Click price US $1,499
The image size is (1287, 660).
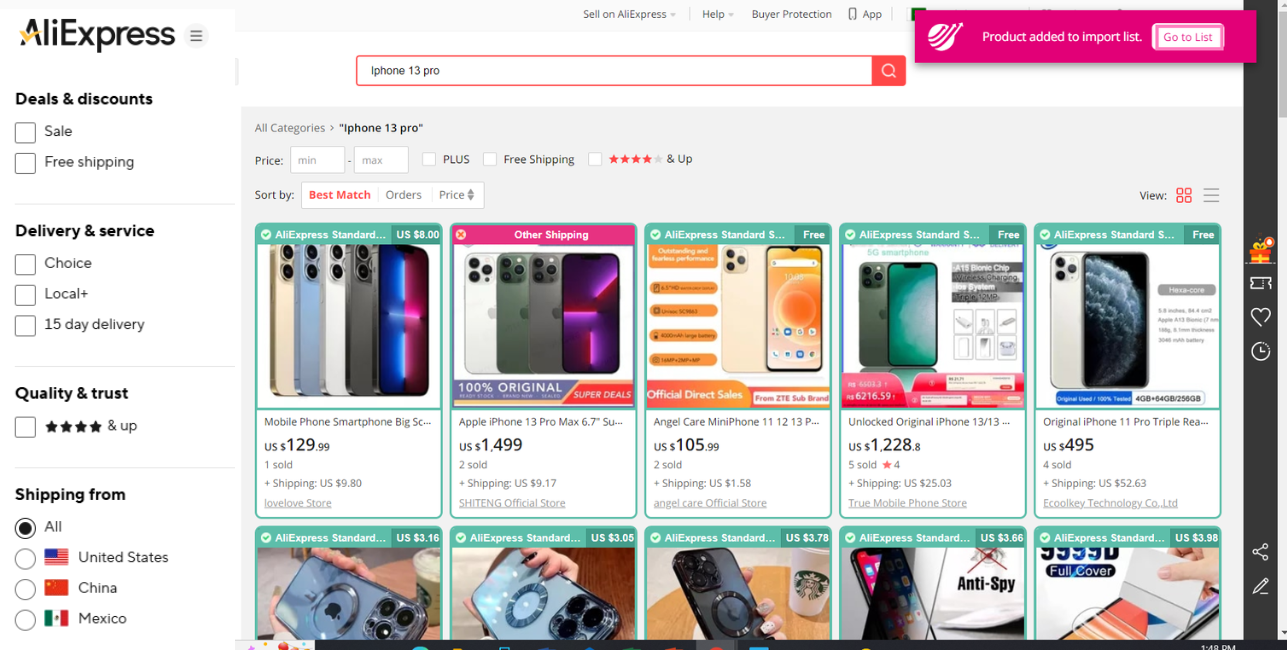click(x=491, y=446)
